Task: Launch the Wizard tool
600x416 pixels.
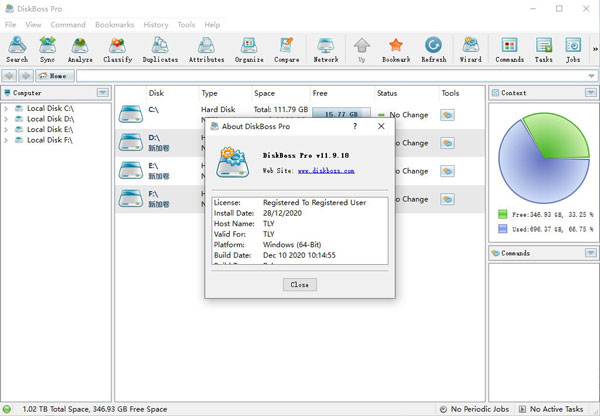Action: pyautogui.click(x=471, y=49)
